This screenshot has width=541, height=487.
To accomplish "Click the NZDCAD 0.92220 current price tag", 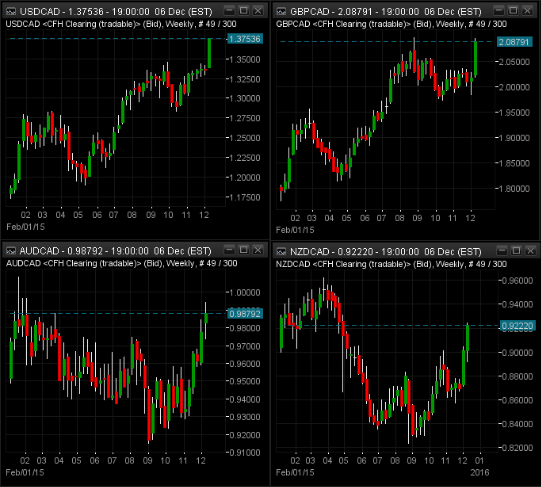I will click(x=518, y=326).
